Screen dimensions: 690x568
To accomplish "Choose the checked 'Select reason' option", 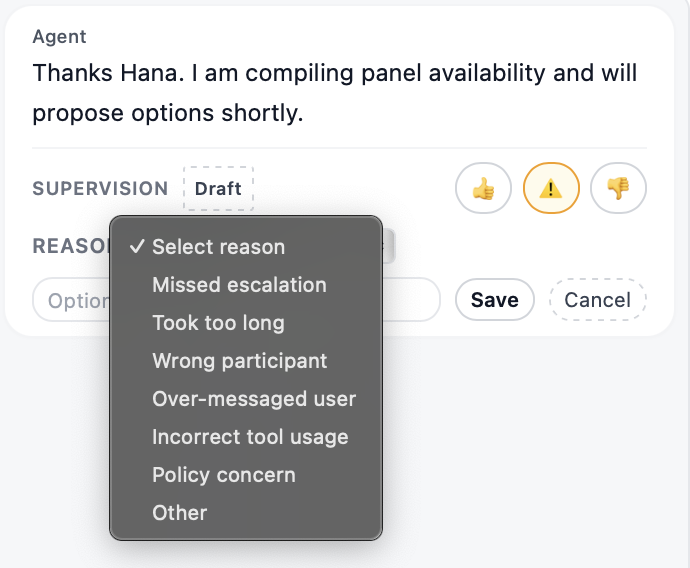I will click(x=218, y=247).
